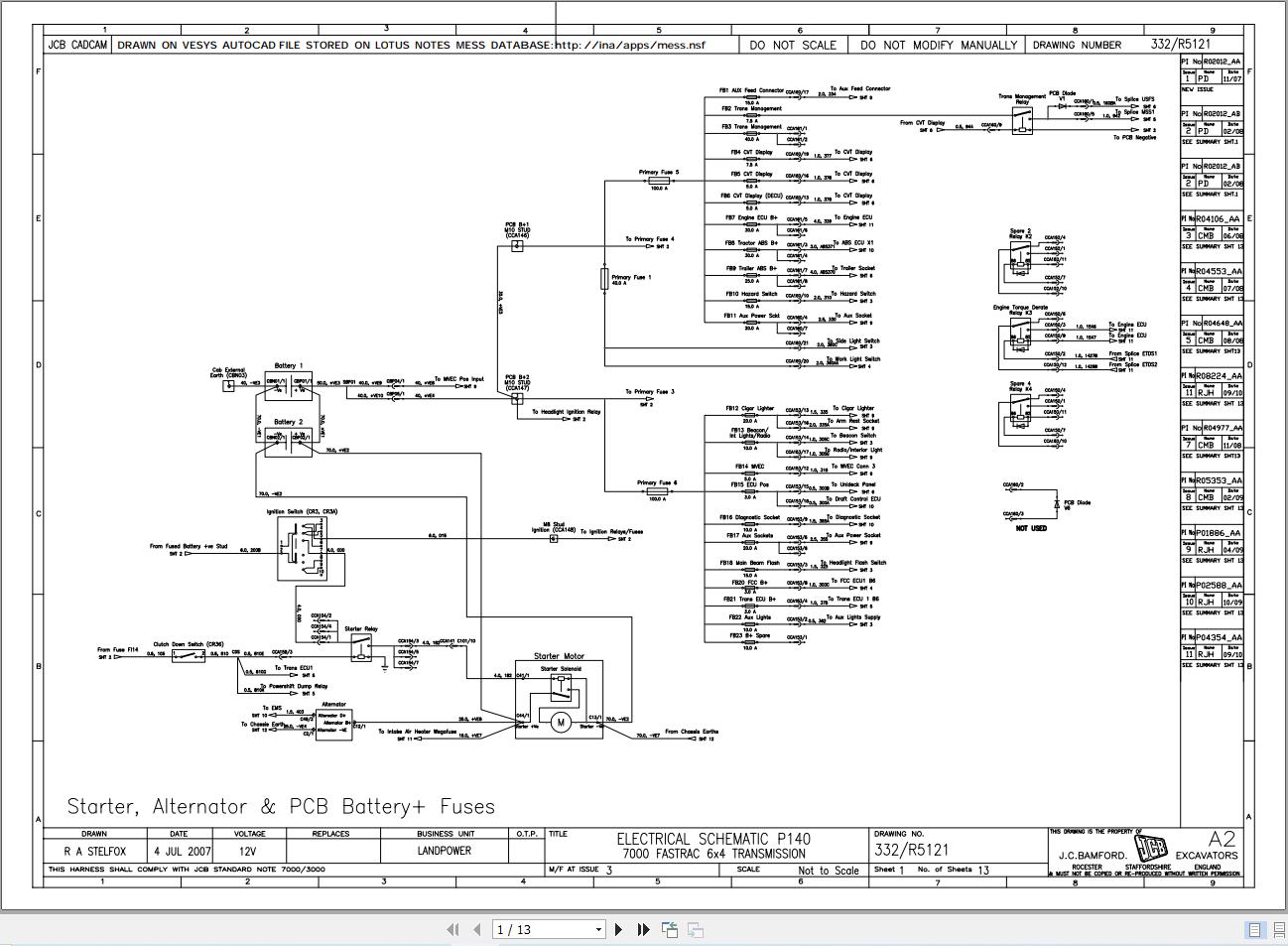Advance to the next page

point(617,929)
